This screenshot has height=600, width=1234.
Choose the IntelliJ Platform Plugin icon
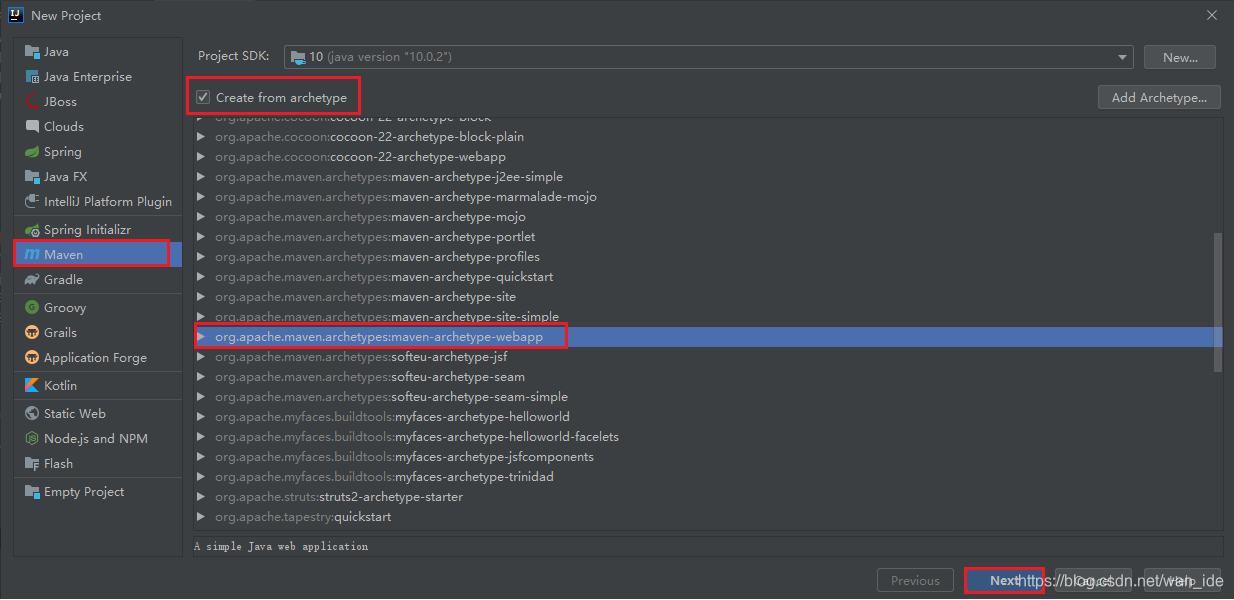pyautogui.click(x=32, y=202)
